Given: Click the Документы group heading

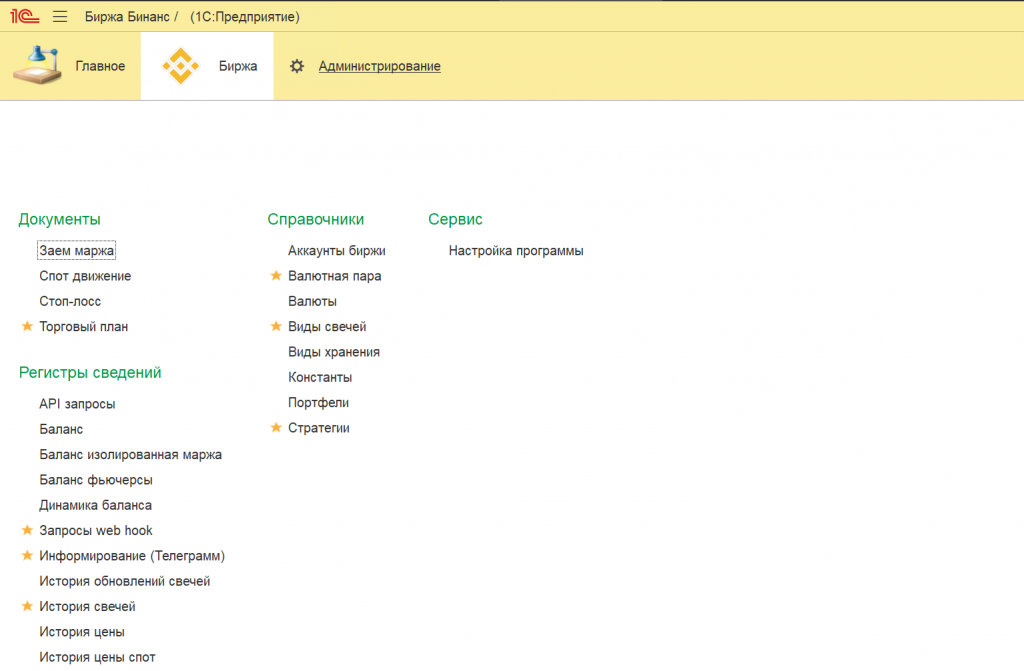Looking at the screenshot, I should point(59,220).
